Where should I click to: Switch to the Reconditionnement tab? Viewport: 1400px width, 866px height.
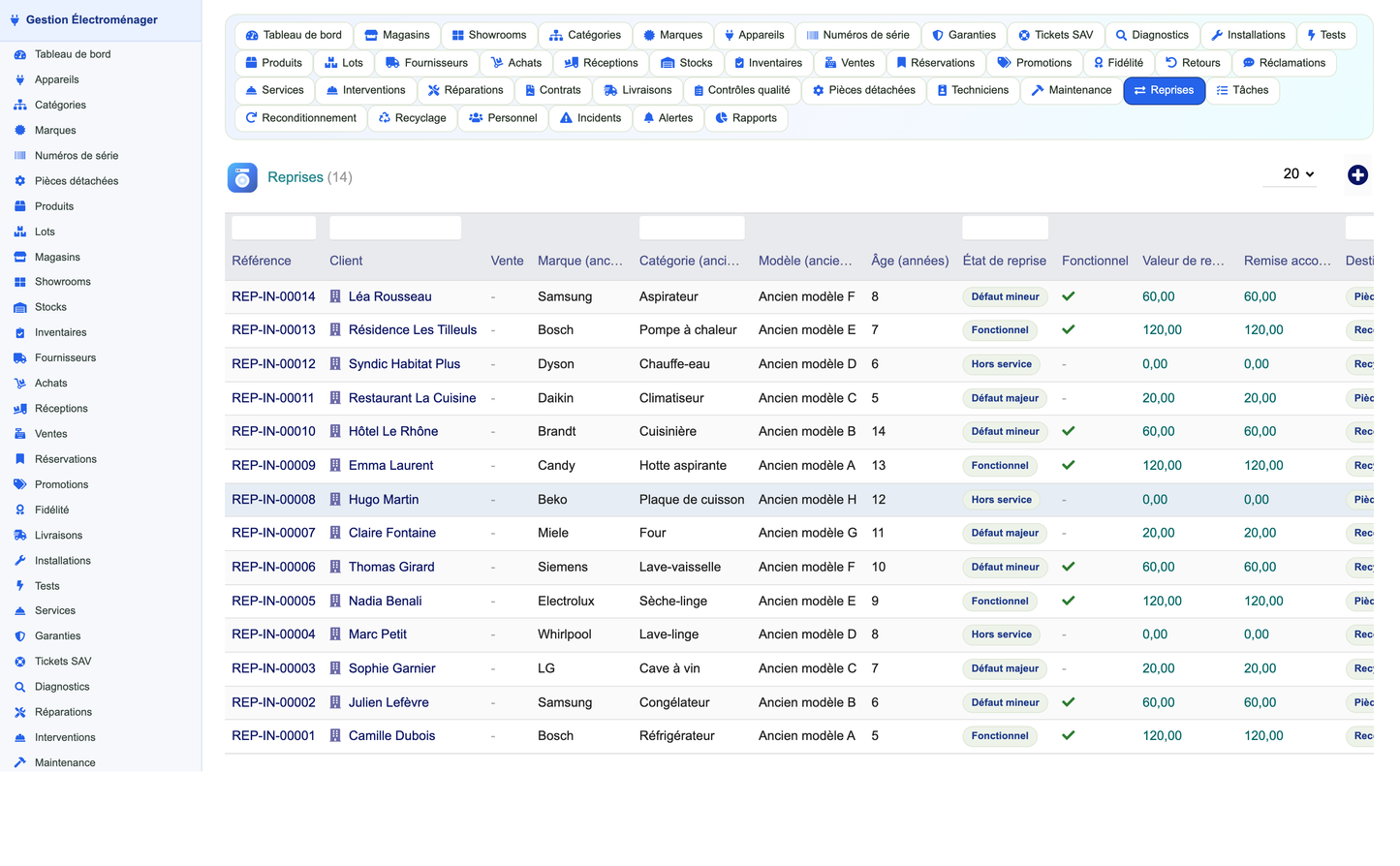pos(301,118)
